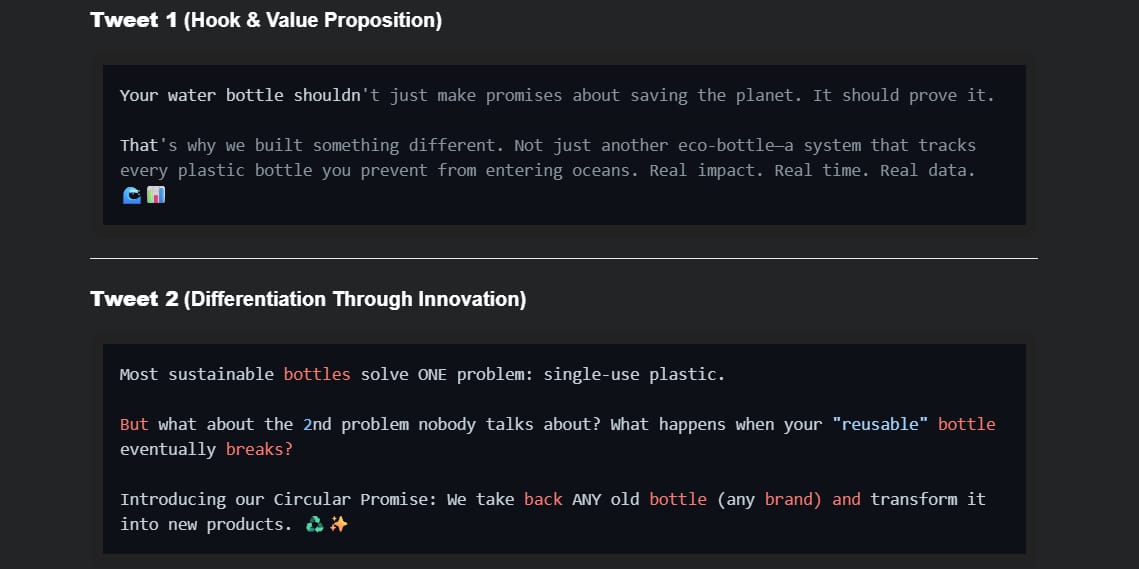Click the "Tweet 2 (Differentiation Through Innovation)" heading

(x=308, y=299)
